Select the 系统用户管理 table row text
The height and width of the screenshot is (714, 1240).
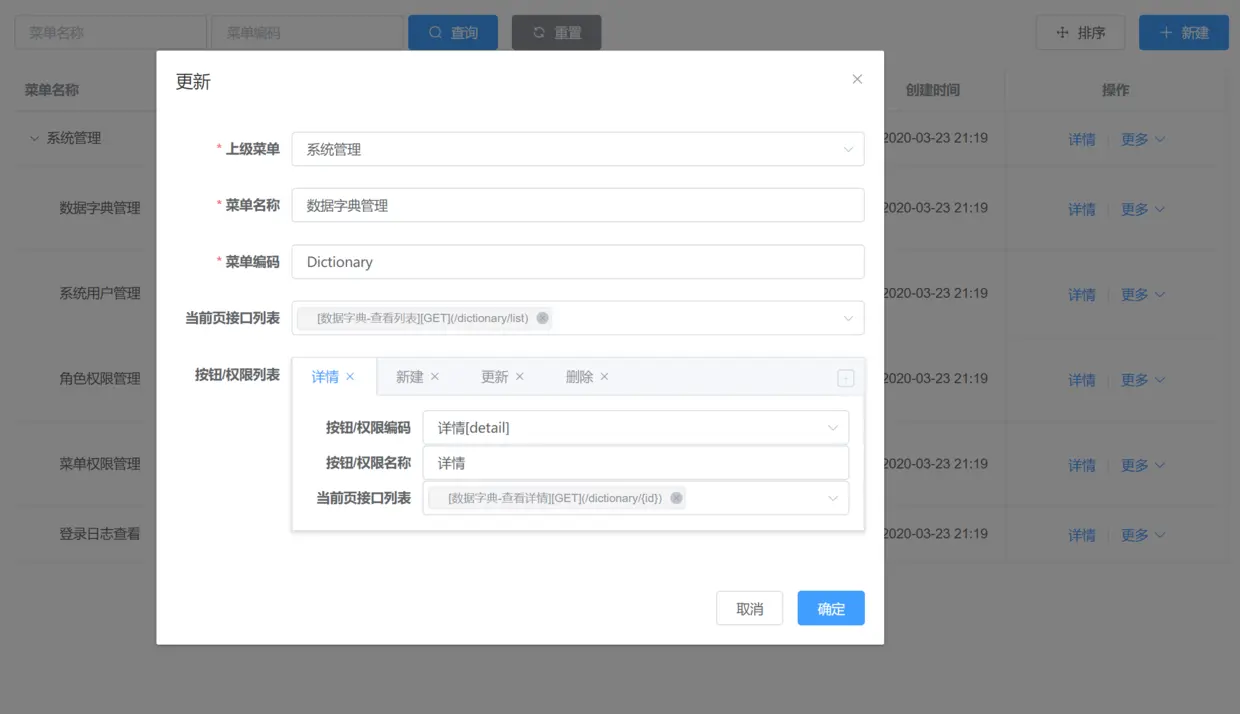pos(100,293)
